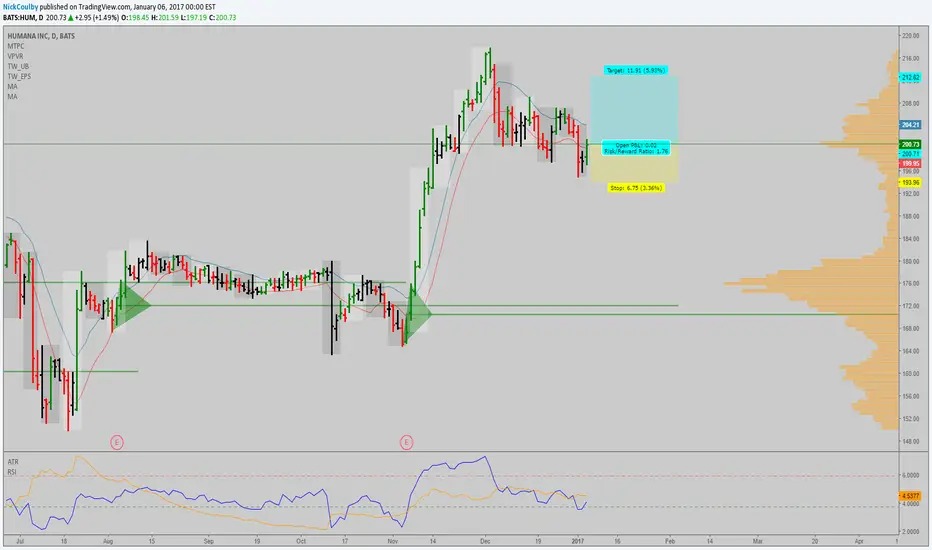932x550 pixels.
Task: Click the 2.0000 indicator scale tick
Action: 911,532
